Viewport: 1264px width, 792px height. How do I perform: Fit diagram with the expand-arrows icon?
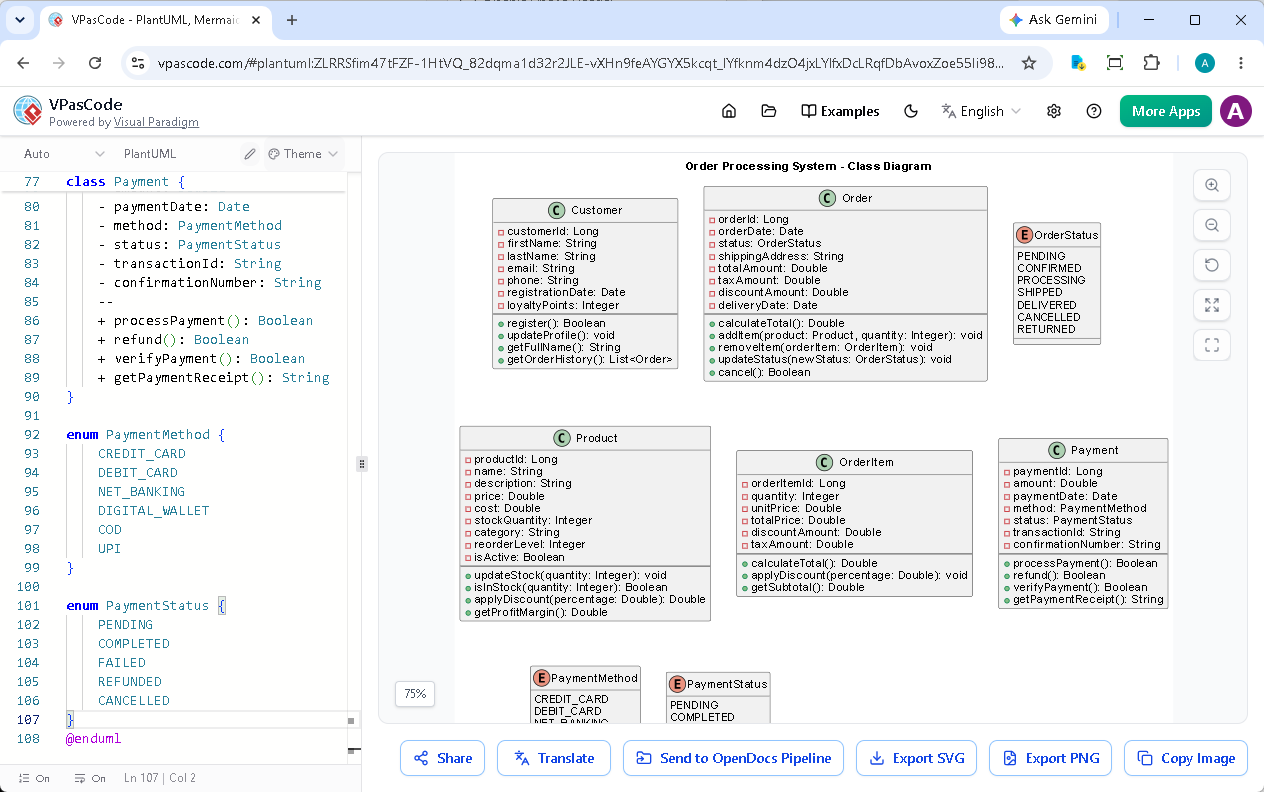click(1212, 305)
